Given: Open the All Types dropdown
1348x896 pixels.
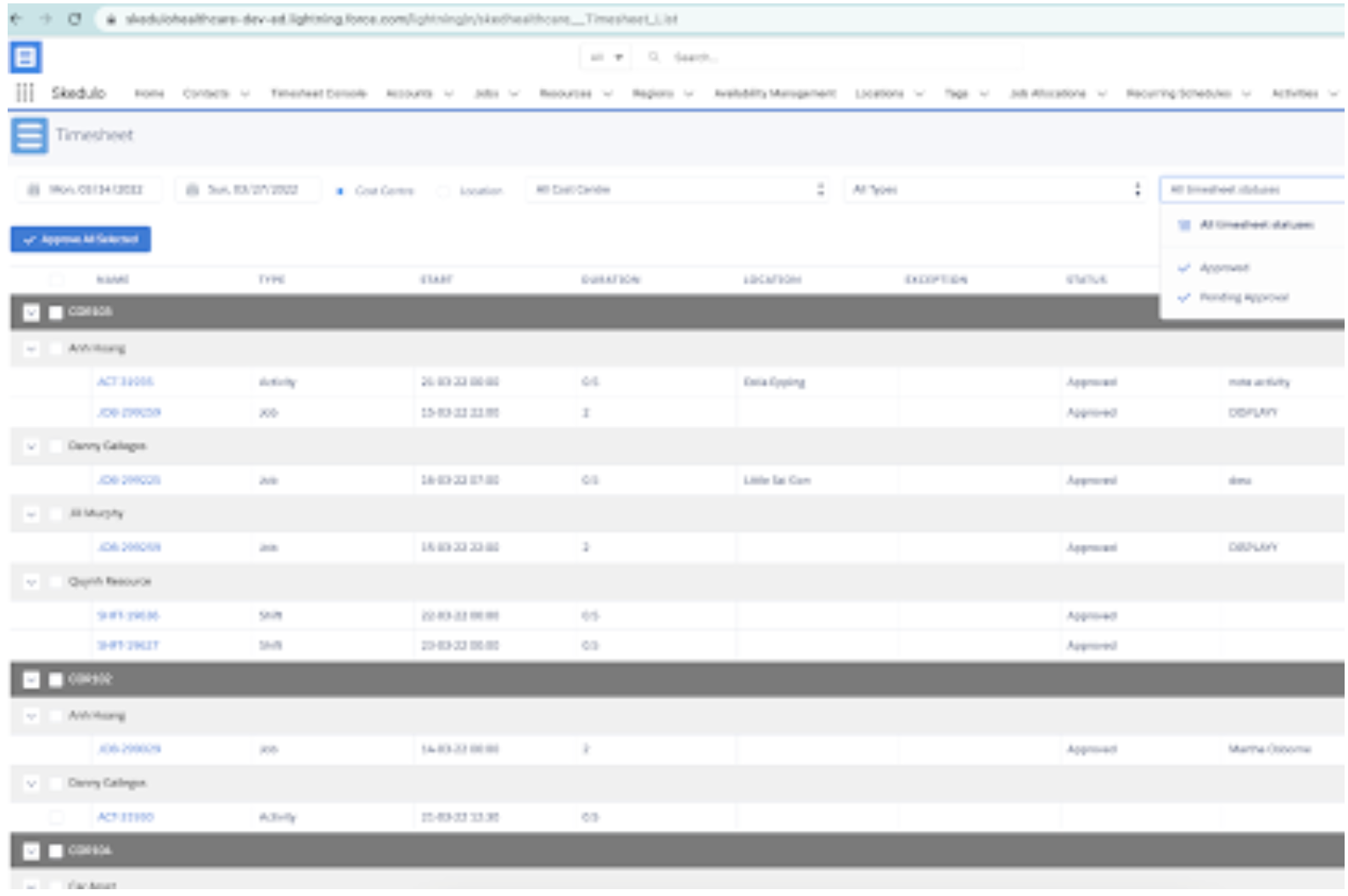Looking at the screenshot, I should [995, 190].
